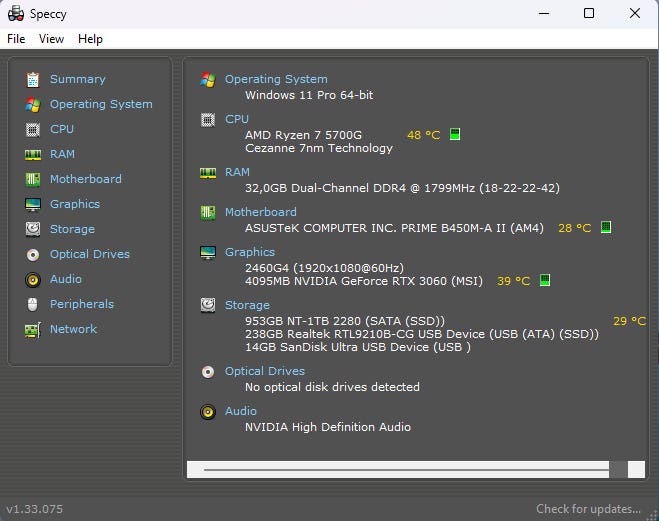This screenshot has width=659, height=521.
Task: Click the Motherboard heading link in summary
Action: coord(261,212)
